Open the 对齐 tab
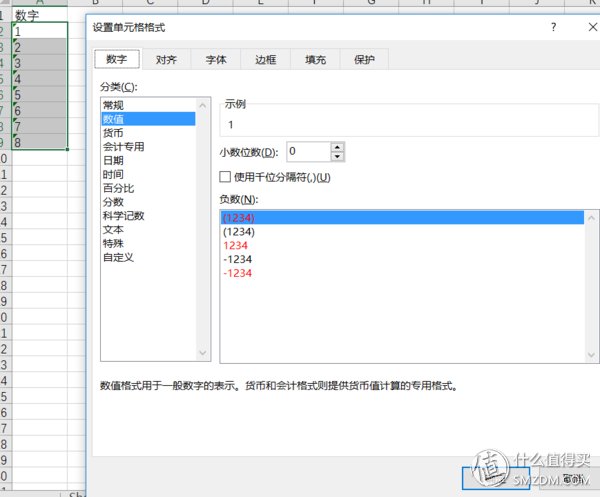The width and height of the screenshot is (600, 497). pyautogui.click(x=166, y=60)
